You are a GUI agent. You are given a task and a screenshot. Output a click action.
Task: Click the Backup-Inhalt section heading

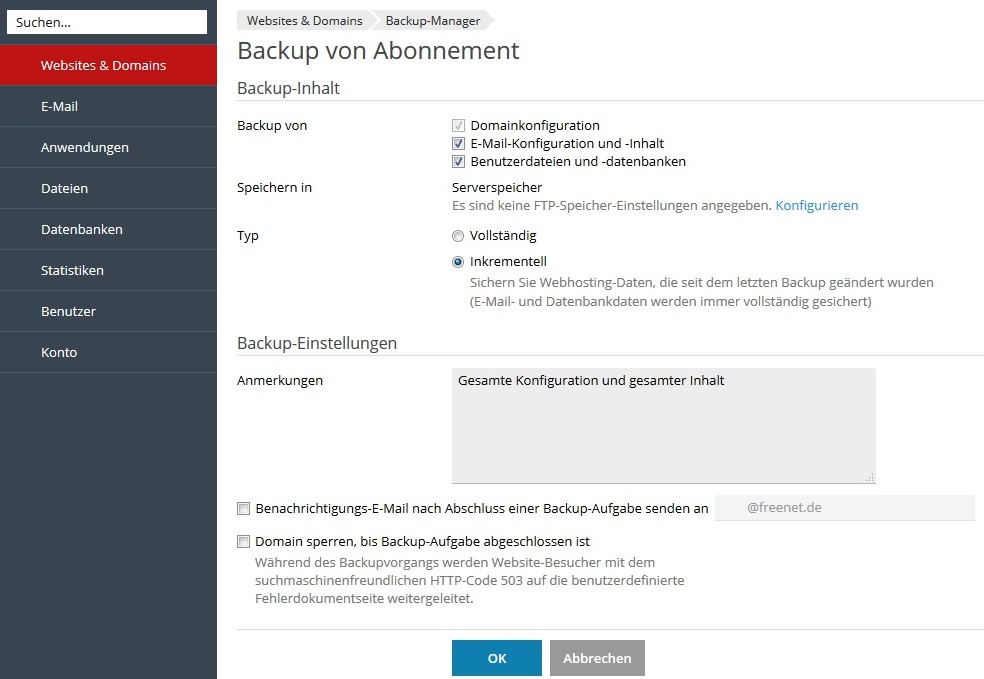(288, 88)
